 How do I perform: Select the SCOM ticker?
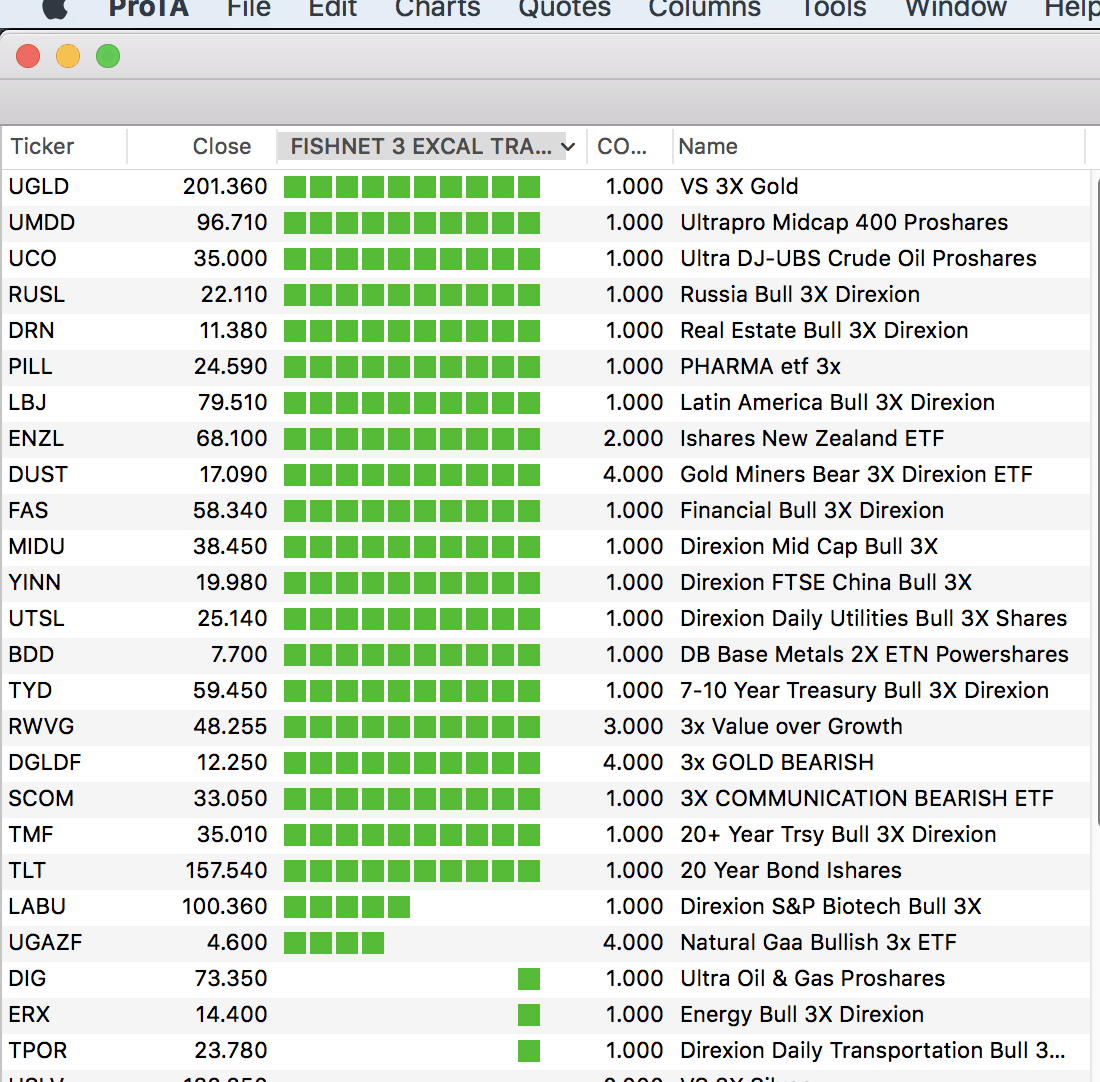pos(41,799)
